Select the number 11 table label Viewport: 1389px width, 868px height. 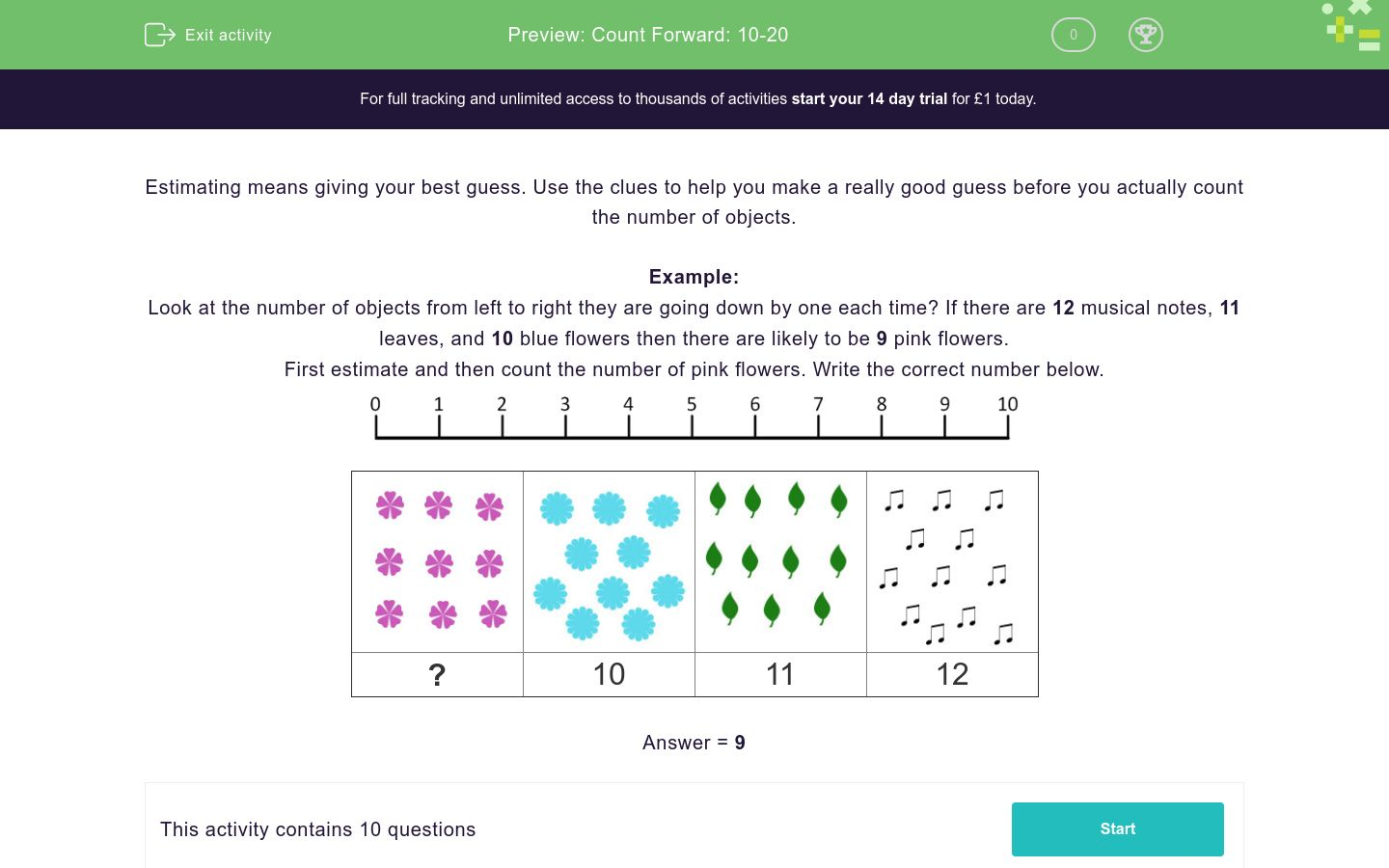[x=780, y=674]
